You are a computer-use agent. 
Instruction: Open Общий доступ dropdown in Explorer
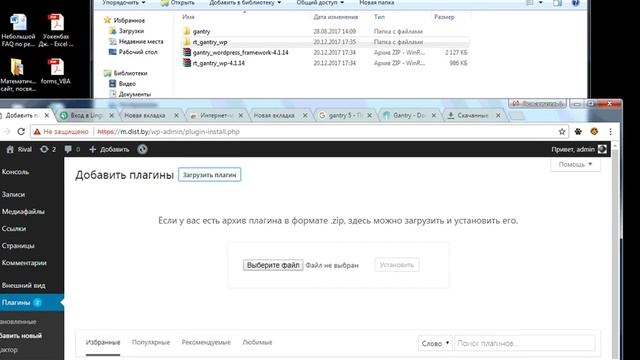pos(320,3)
